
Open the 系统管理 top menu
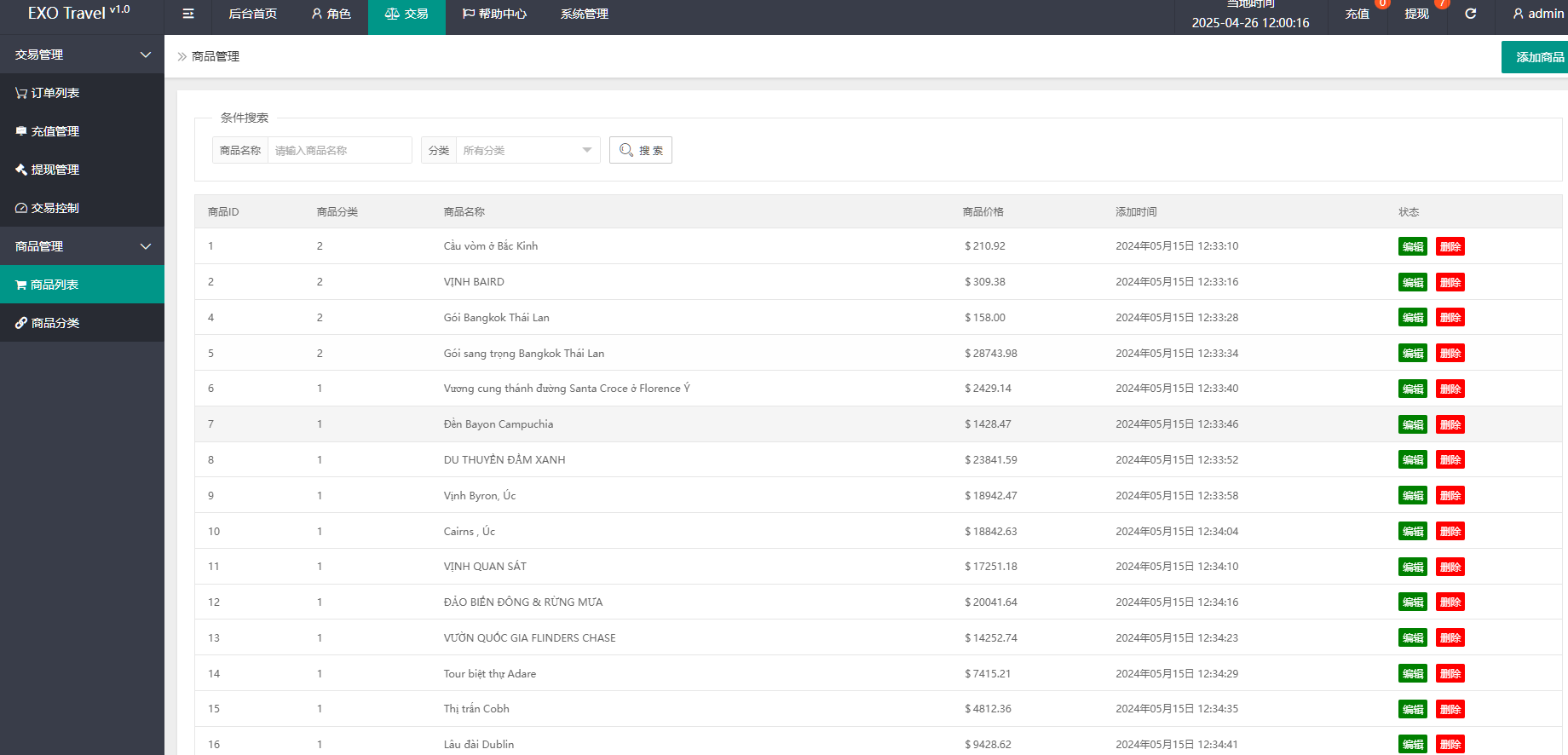(x=584, y=14)
